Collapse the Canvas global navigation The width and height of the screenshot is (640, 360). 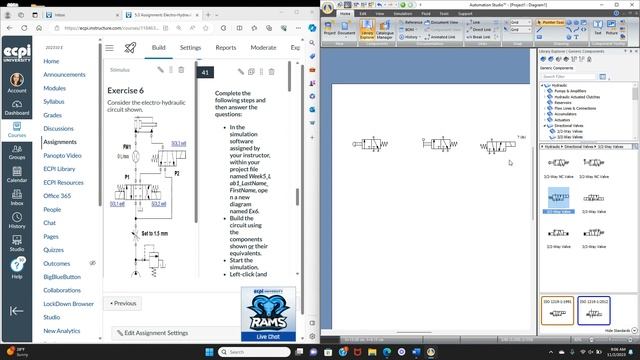tap(16, 311)
